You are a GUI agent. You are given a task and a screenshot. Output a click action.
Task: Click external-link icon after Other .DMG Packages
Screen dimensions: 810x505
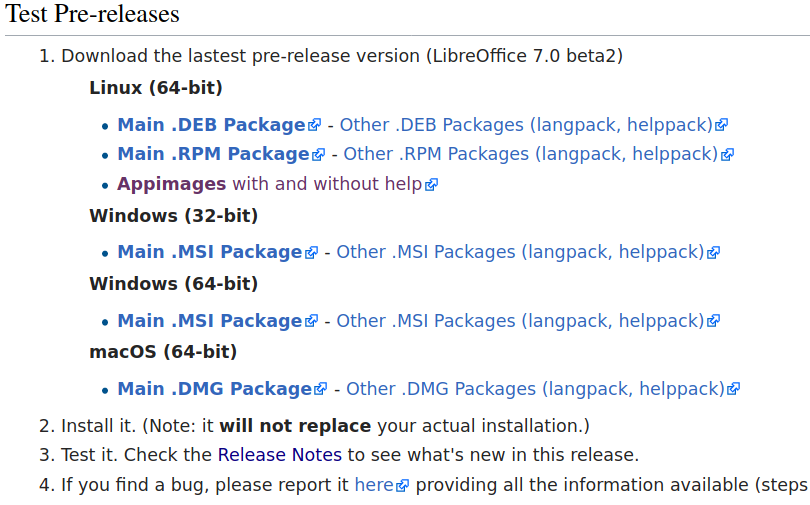[x=734, y=389]
